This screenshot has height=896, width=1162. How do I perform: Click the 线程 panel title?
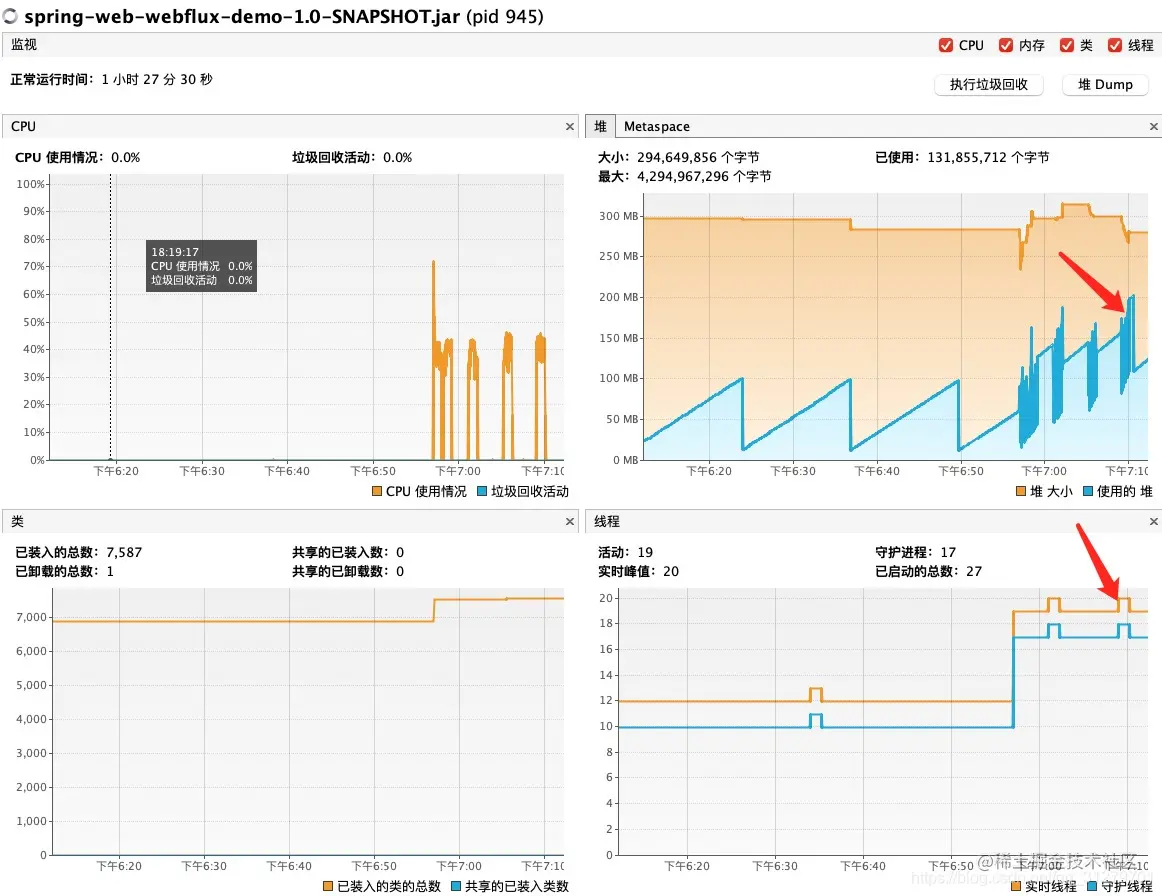606,522
